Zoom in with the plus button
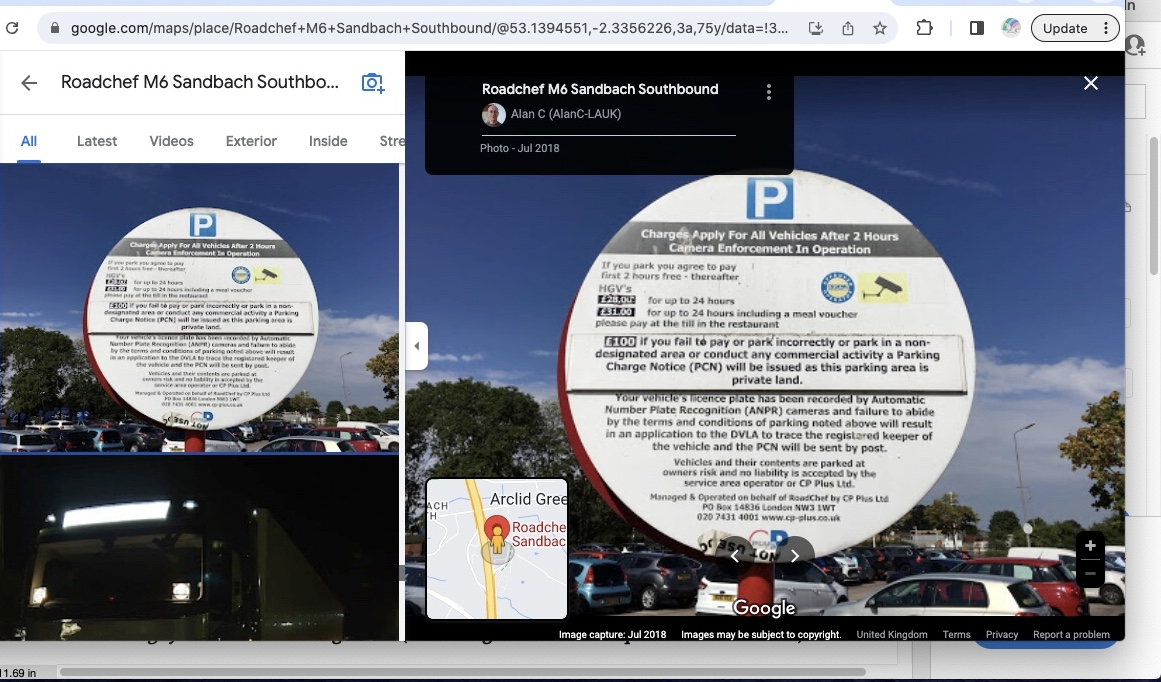 pyautogui.click(x=1089, y=546)
